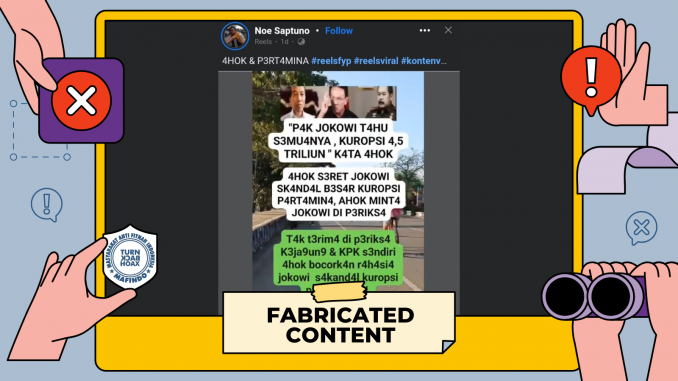The height and width of the screenshot is (381, 678).
Task: Click the Mafindo Turn Back Hoax badge
Action: tap(130, 257)
